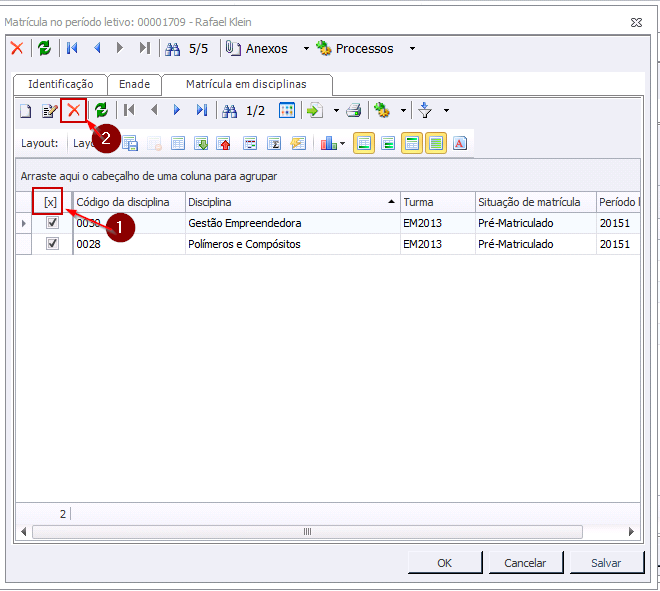
Task: Click the edit record pencil icon
Action: tap(49, 111)
